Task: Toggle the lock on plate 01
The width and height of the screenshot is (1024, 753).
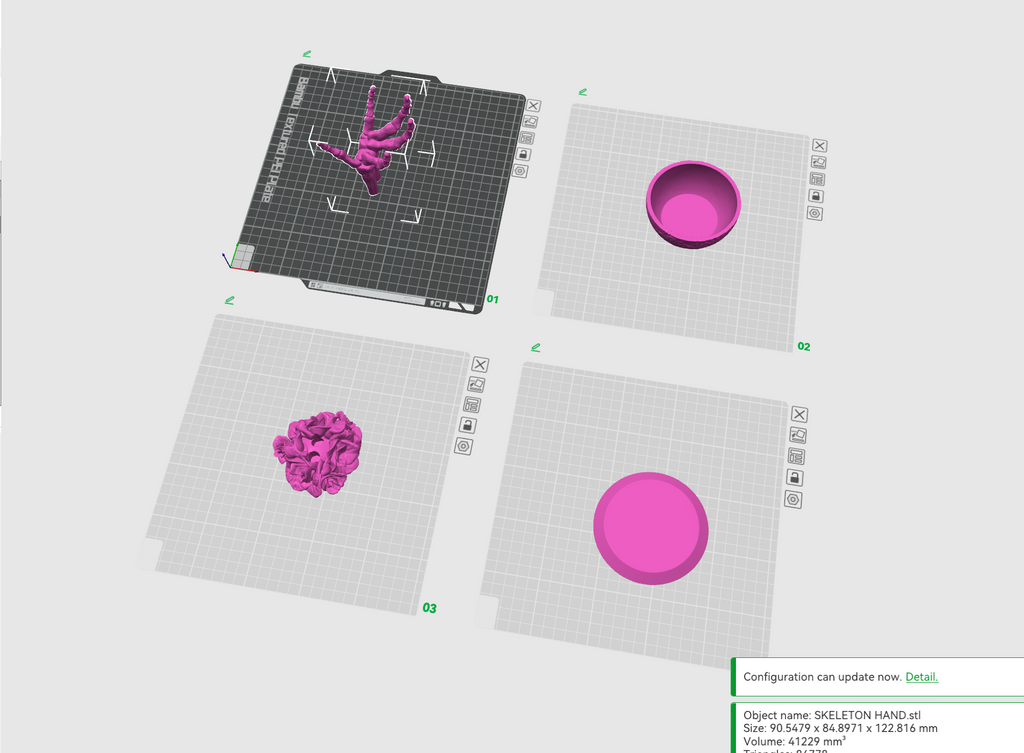Action: (x=523, y=154)
